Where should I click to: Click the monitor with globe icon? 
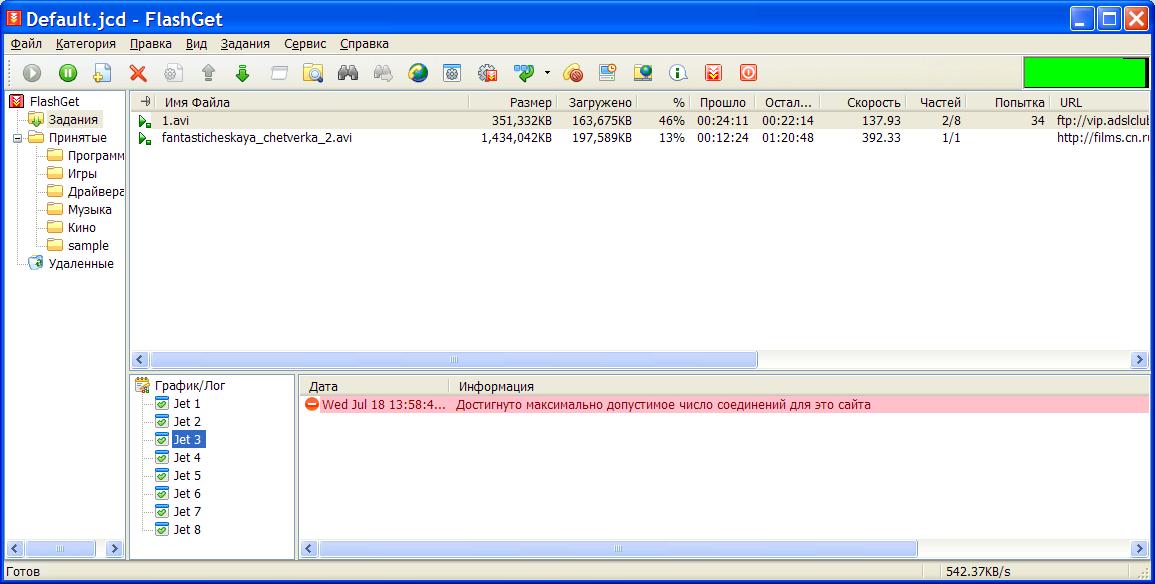(643, 73)
